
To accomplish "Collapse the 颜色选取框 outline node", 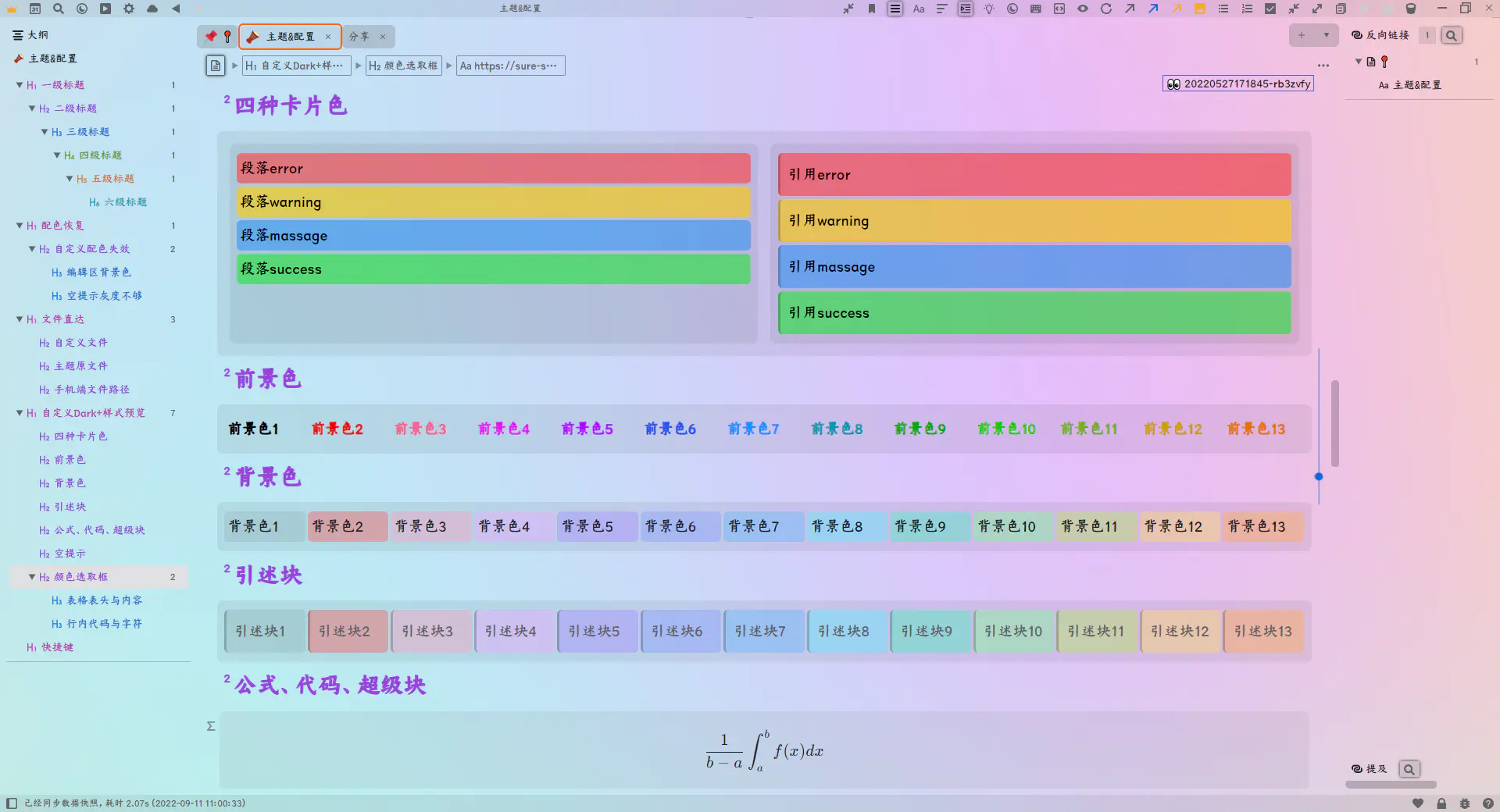I will (32, 577).
